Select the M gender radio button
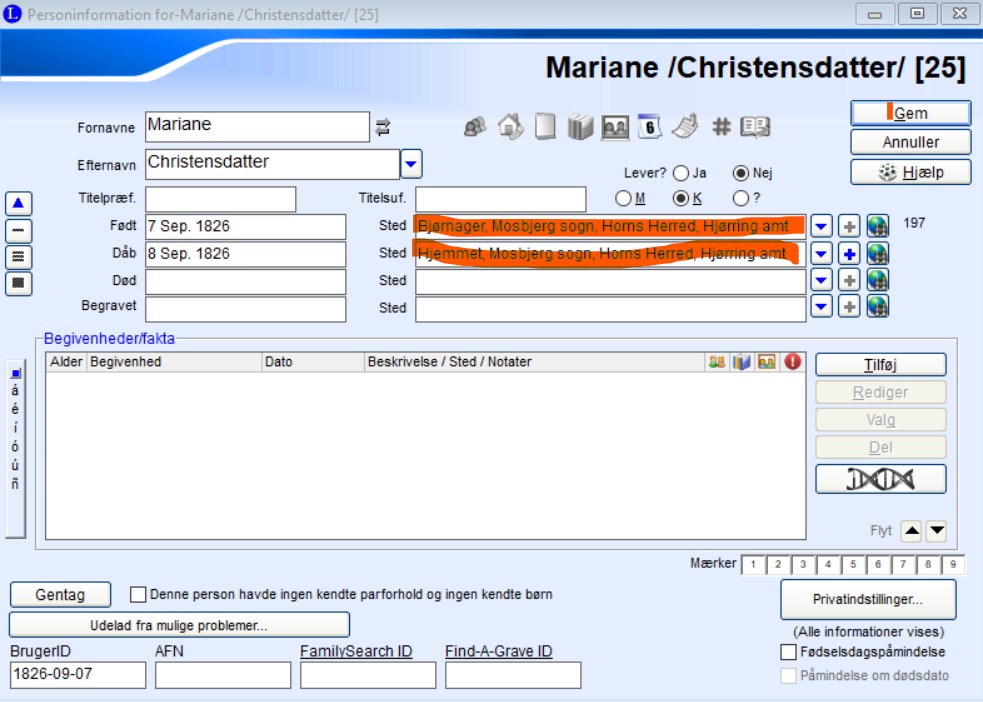Screen dimensions: 983x702 coord(623,199)
